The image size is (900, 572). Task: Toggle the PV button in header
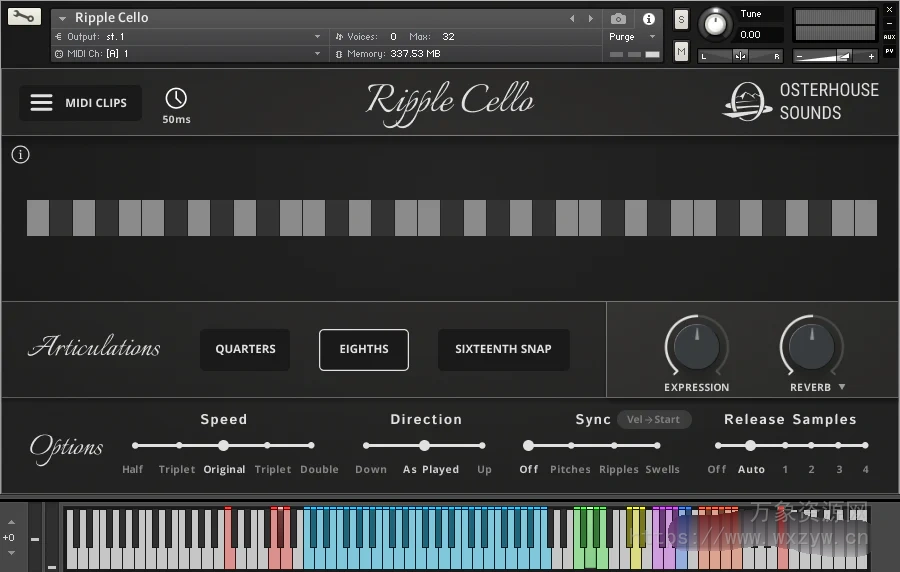pyautogui.click(x=889, y=51)
